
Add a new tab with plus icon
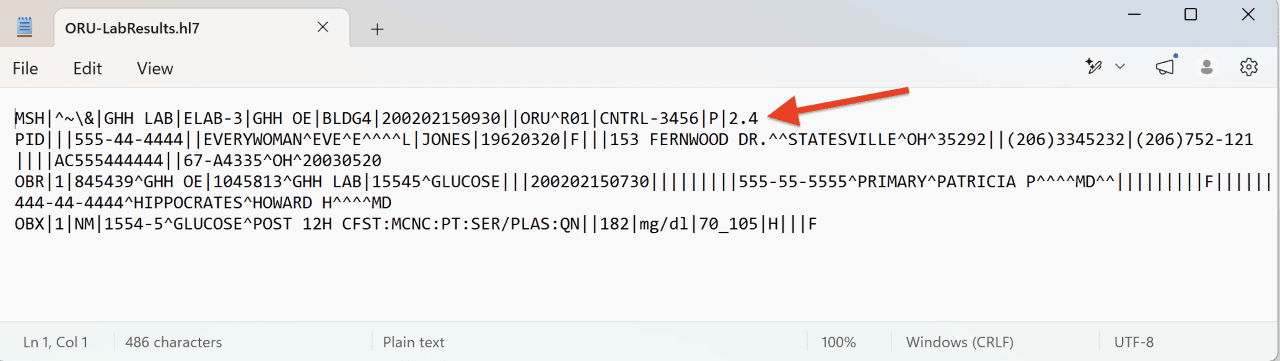[x=377, y=29]
